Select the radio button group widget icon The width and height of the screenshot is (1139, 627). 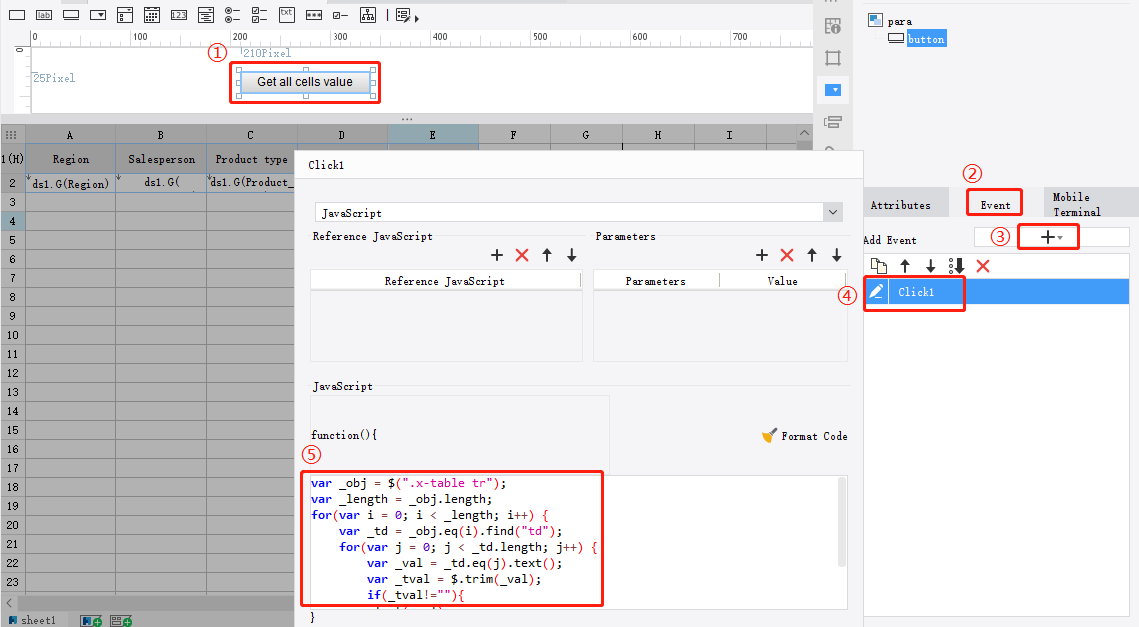point(232,15)
